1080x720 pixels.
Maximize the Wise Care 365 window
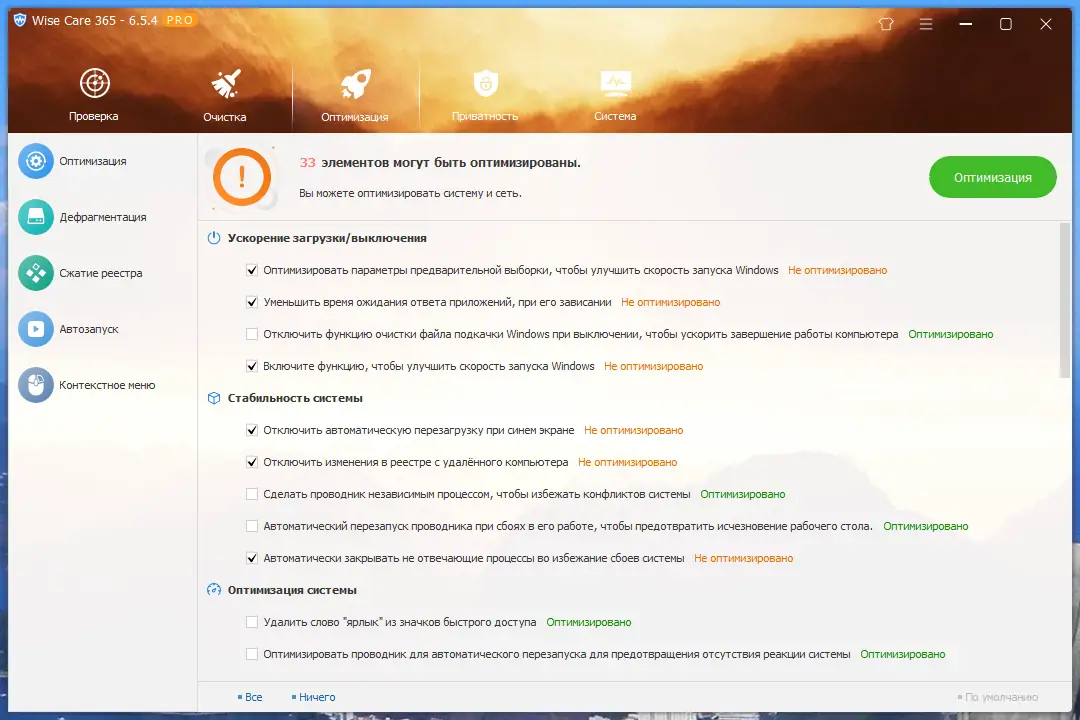tap(1006, 24)
